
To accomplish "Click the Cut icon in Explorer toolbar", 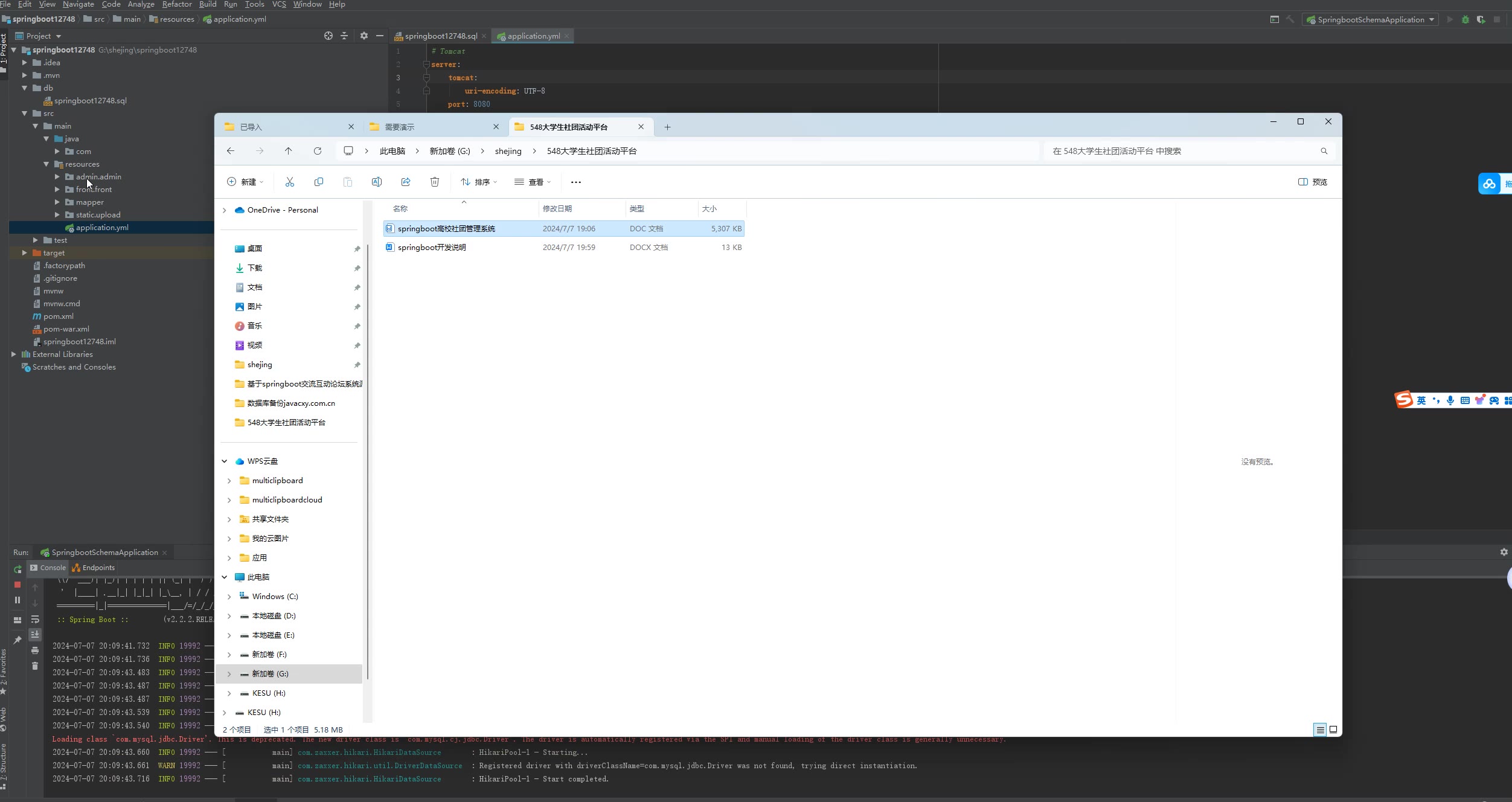I will click(x=290, y=182).
